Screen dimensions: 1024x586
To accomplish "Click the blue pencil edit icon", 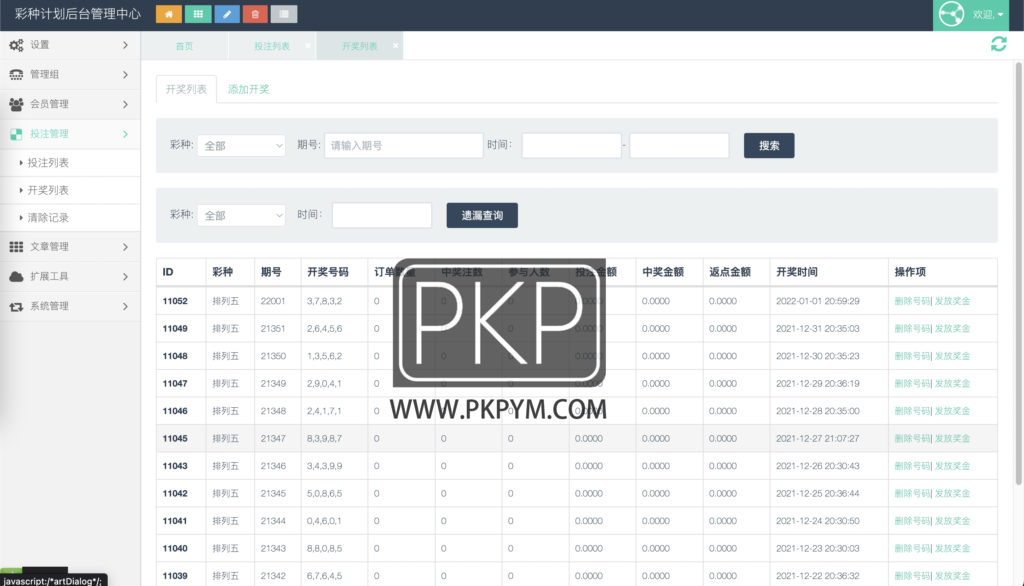I will (227, 14).
